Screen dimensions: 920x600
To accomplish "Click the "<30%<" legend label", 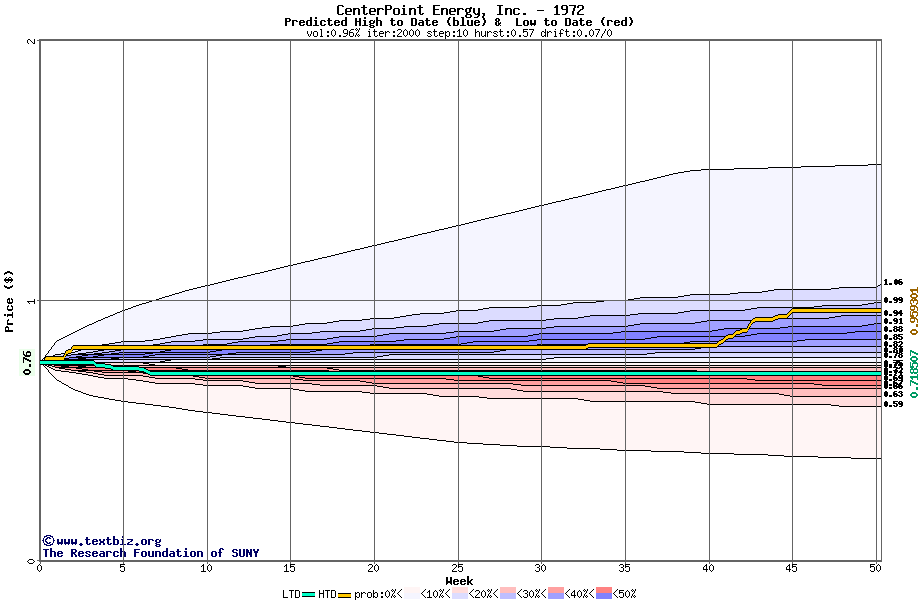I will click(532, 594).
